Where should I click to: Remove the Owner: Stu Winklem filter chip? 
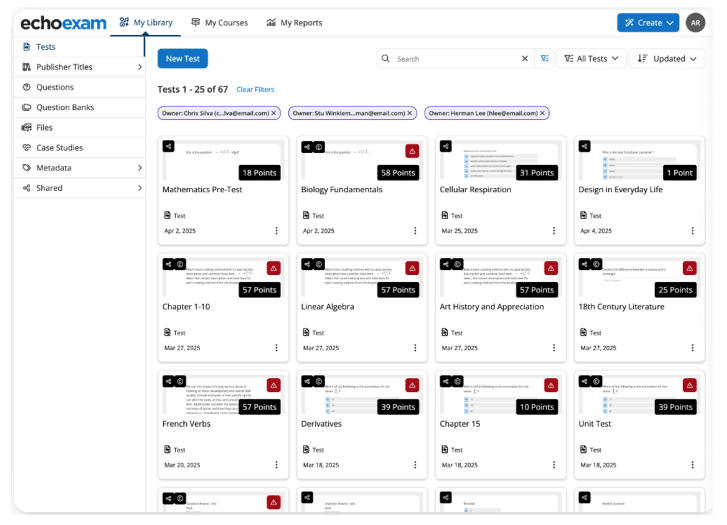(409, 113)
